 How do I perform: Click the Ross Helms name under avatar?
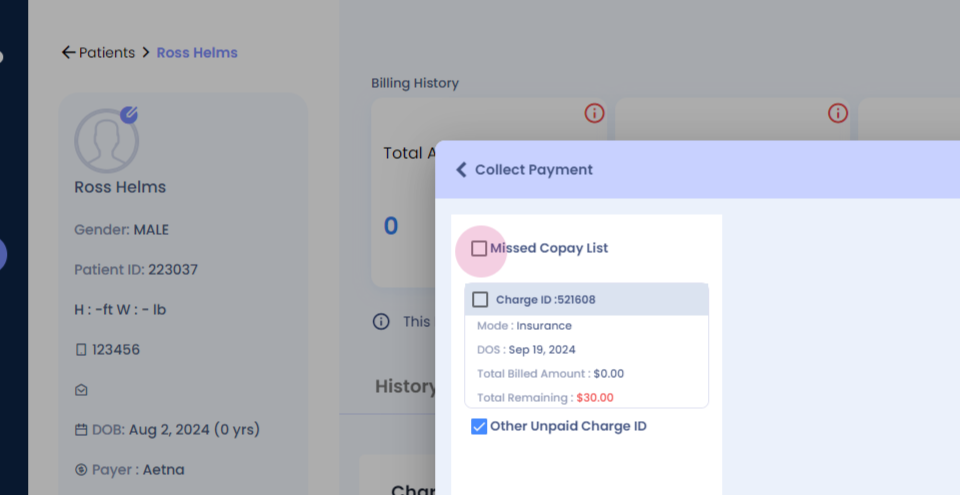pos(120,187)
